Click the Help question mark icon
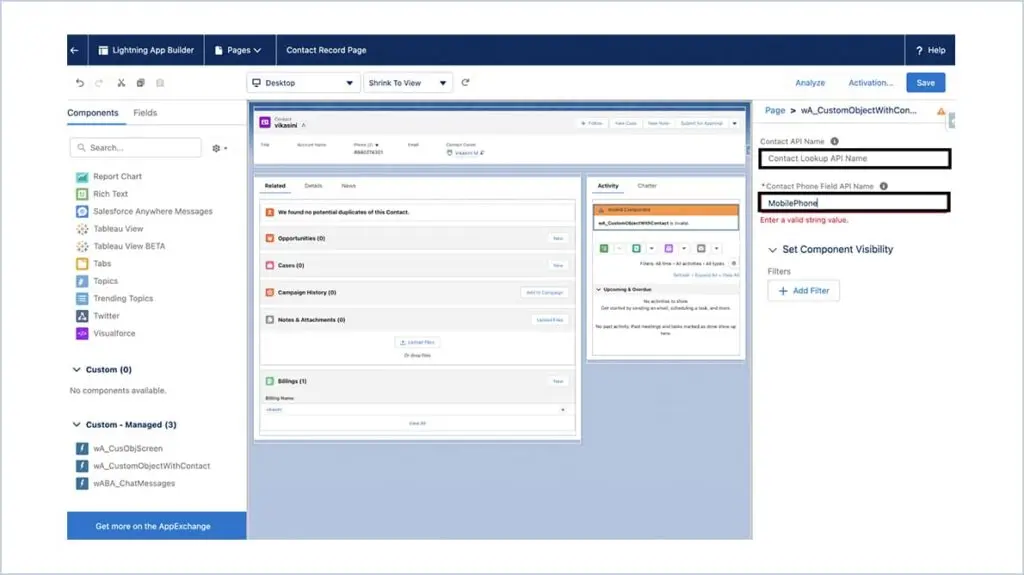Image resolution: width=1024 pixels, height=575 pixels. click(919, 50)
